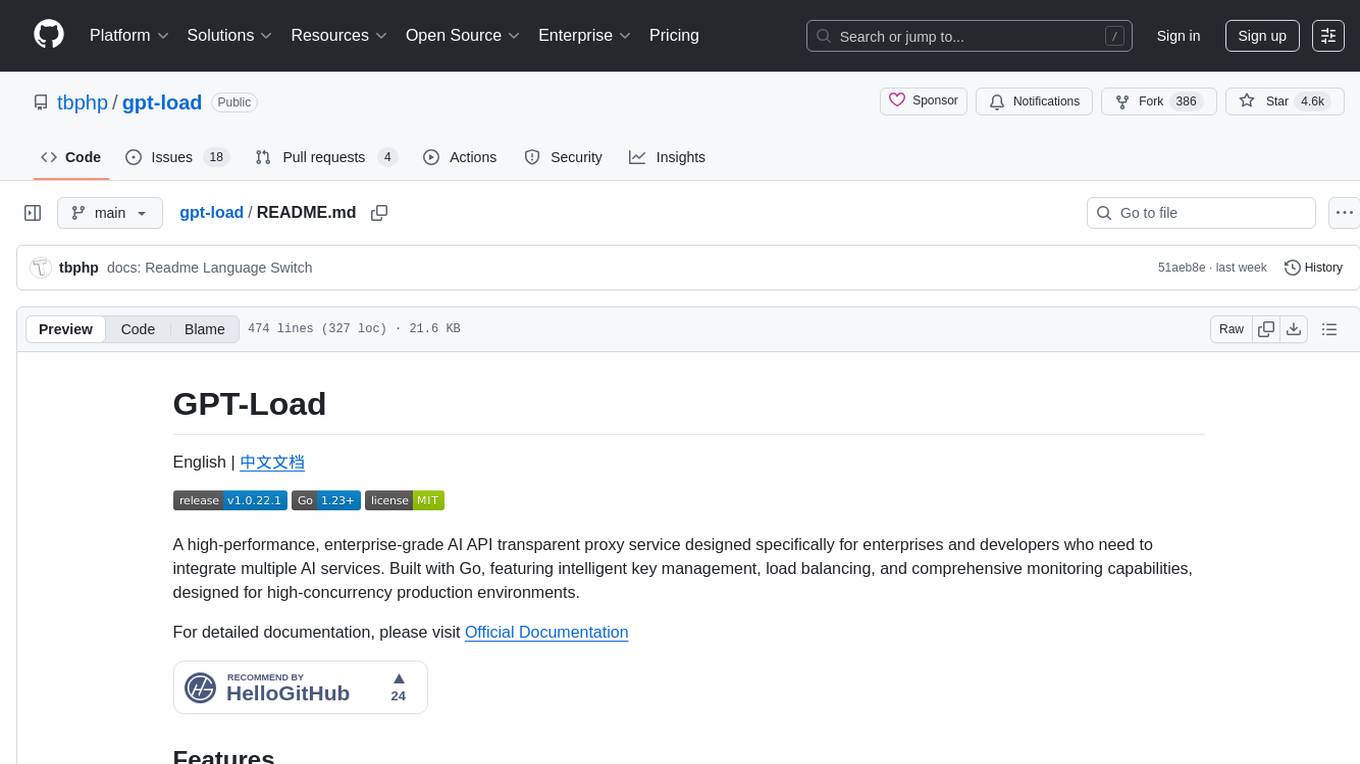The width and height of the screenshot is (1360, 764).
Task: Expand the Platform menu
Action: pos(129,35)
